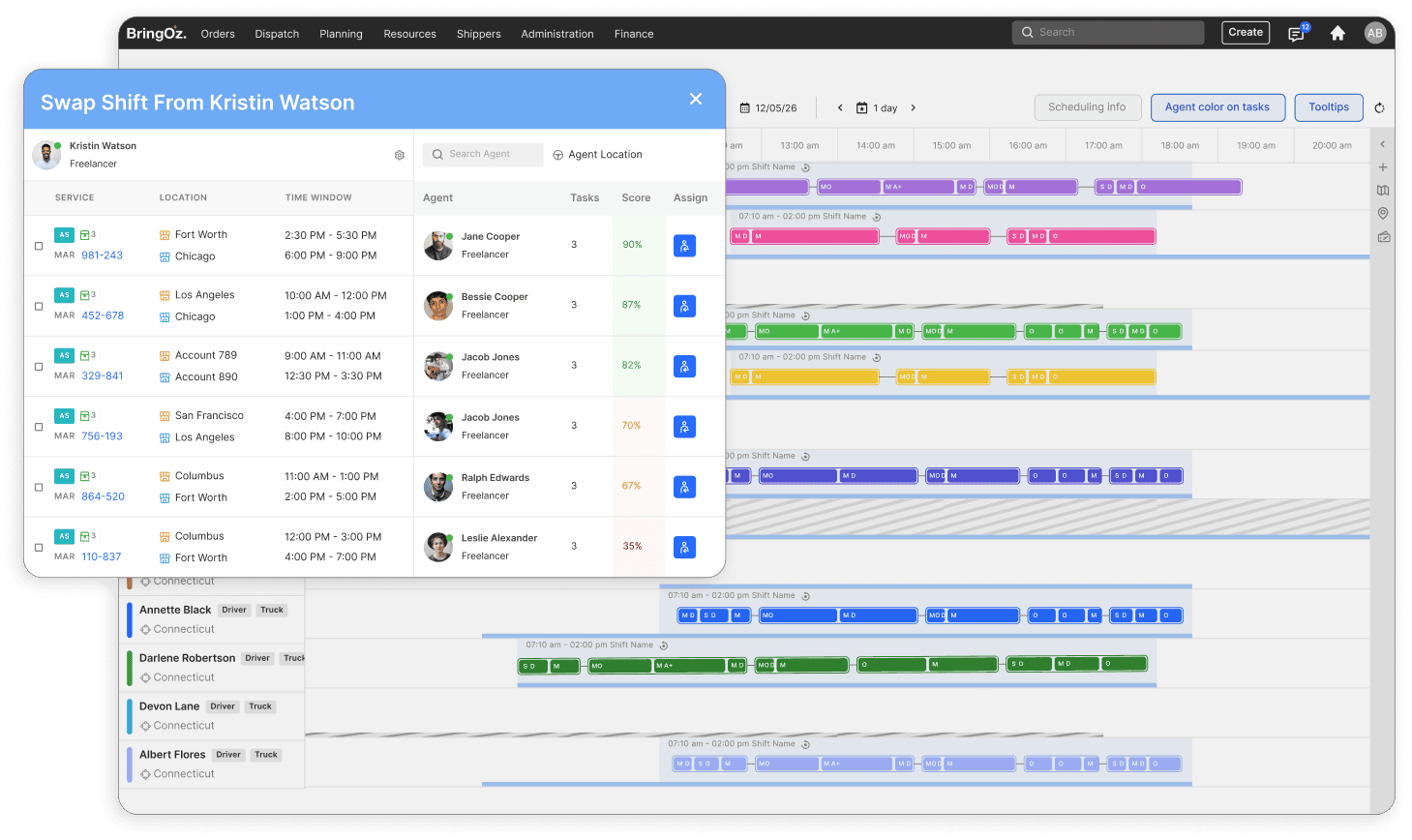Open the Planning menu
The width and height of the screenshot is (1412, 840).
click(342, 34)
